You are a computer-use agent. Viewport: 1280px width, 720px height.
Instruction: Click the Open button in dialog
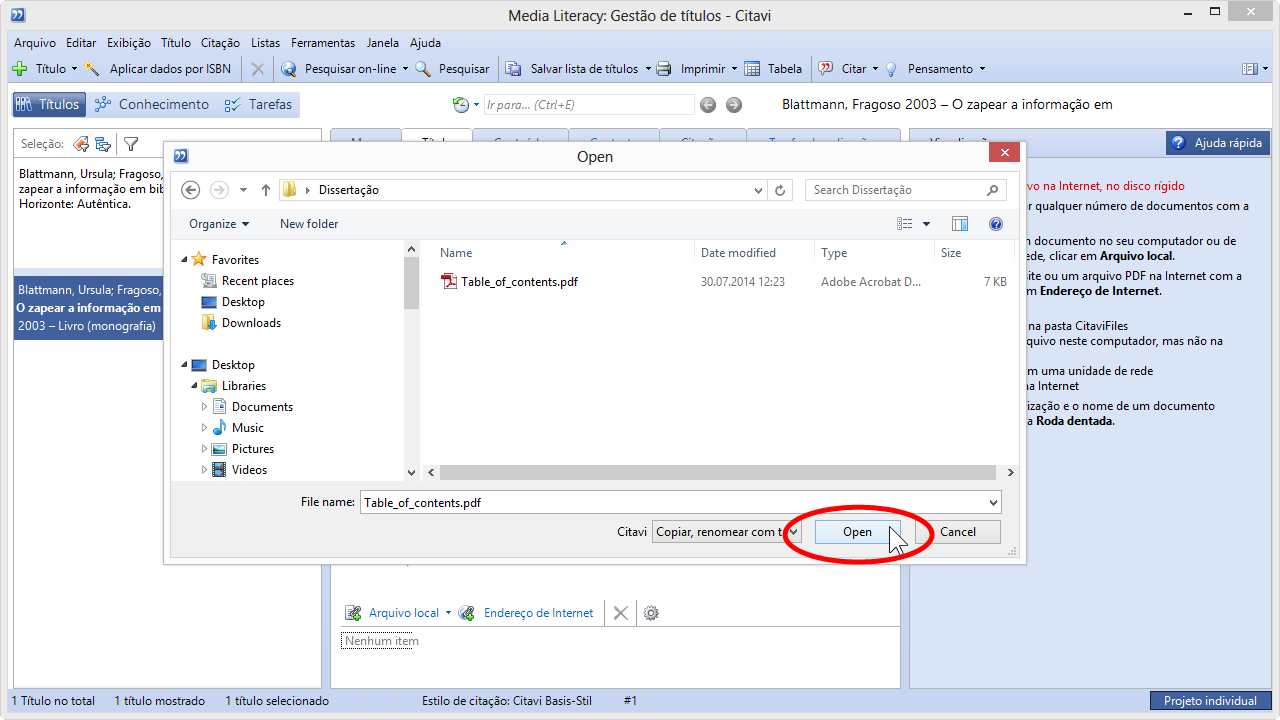[857, 532]
